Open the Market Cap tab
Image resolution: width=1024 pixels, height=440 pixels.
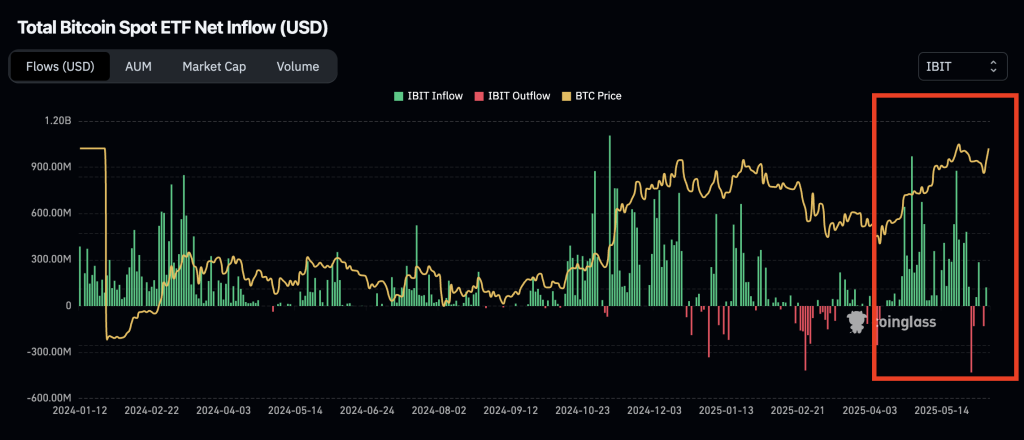pyautogui.click(x=214, y=67)
